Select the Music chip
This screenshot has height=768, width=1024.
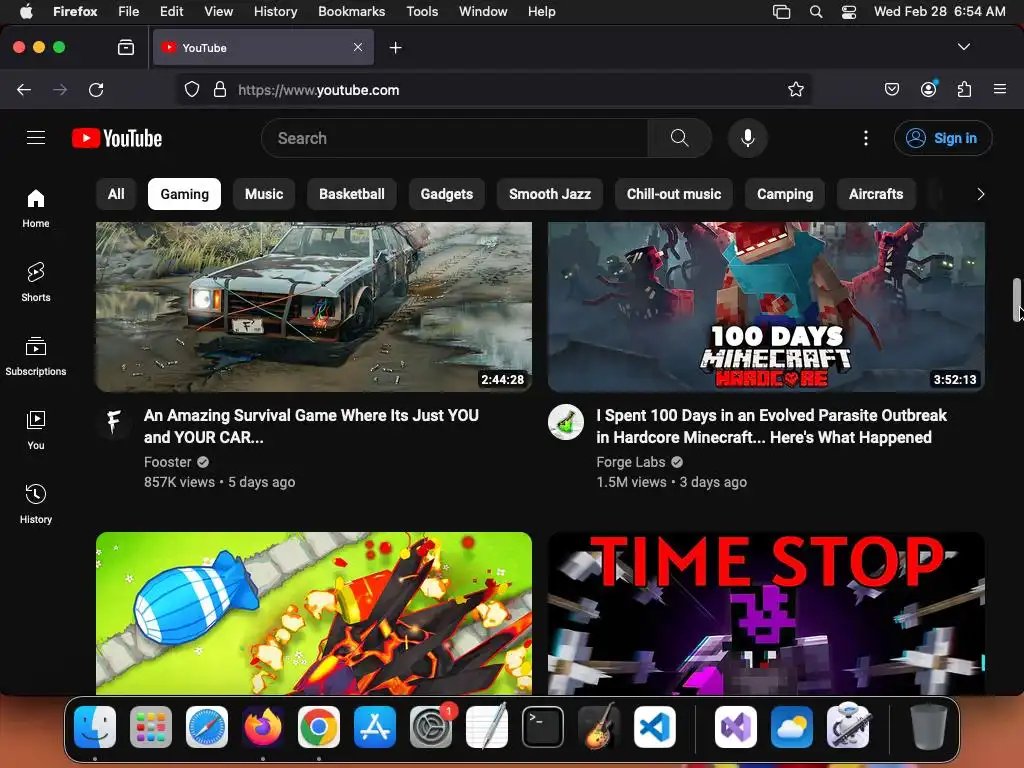click(264, 194)
